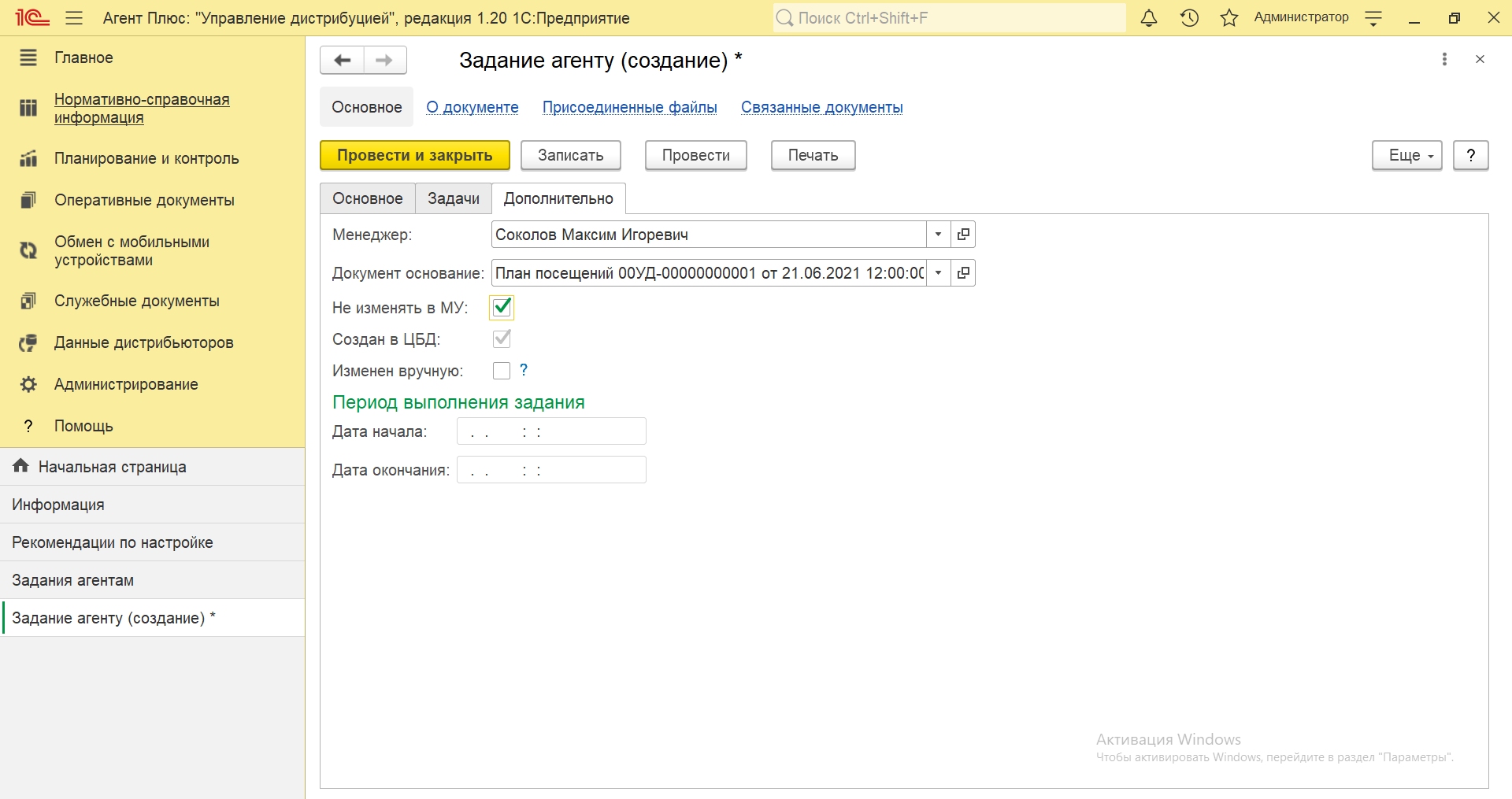
Task: Click the Главное section icon
Action: click(x=28, y=57)
